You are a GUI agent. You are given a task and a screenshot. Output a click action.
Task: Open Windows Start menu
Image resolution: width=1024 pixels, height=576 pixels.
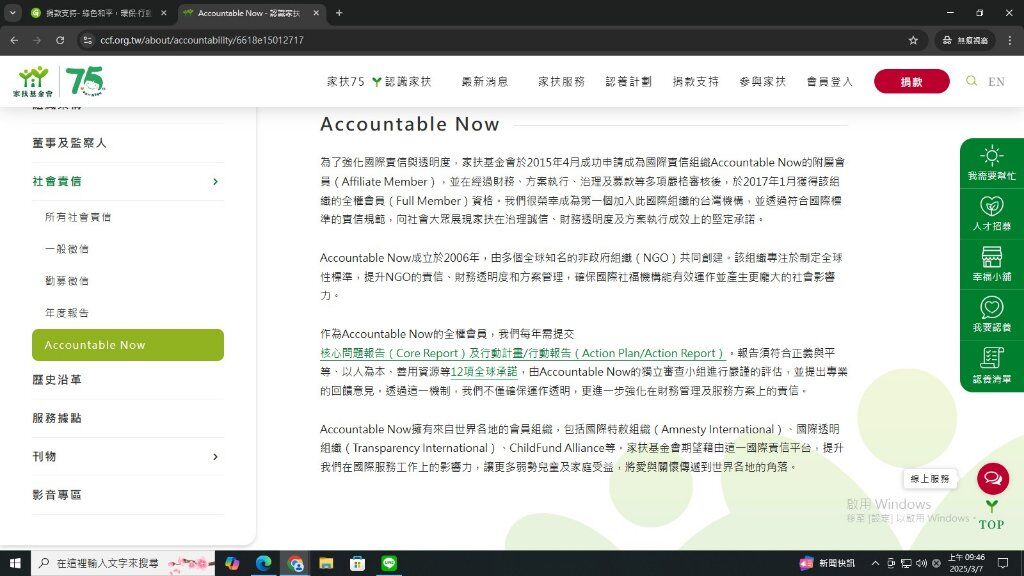(x=15, y=563)
